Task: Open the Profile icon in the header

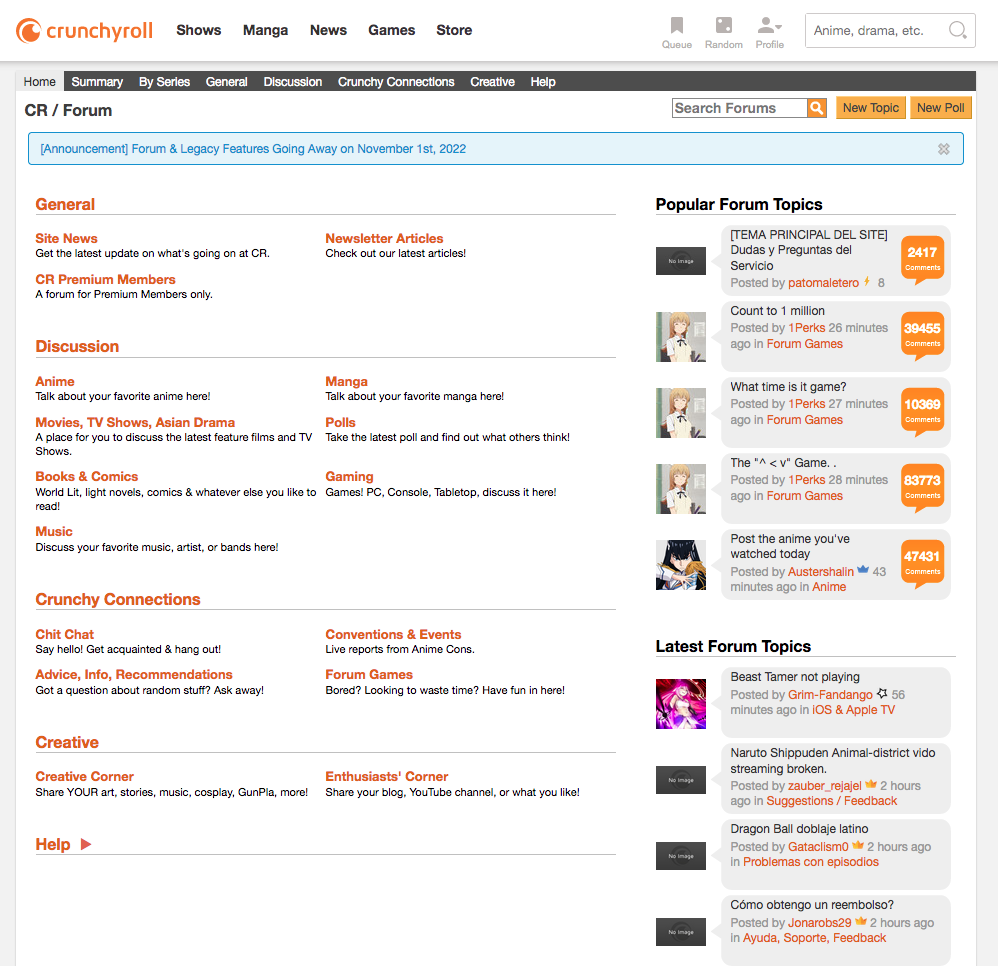Action: [x=769, y=24]
